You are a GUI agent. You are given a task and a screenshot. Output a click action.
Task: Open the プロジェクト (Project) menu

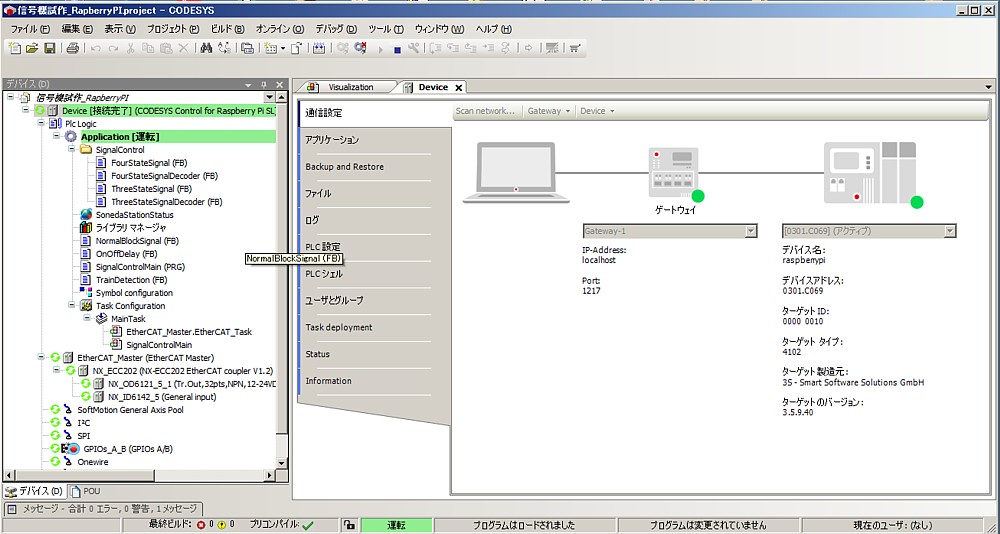[x=173, y=29]
